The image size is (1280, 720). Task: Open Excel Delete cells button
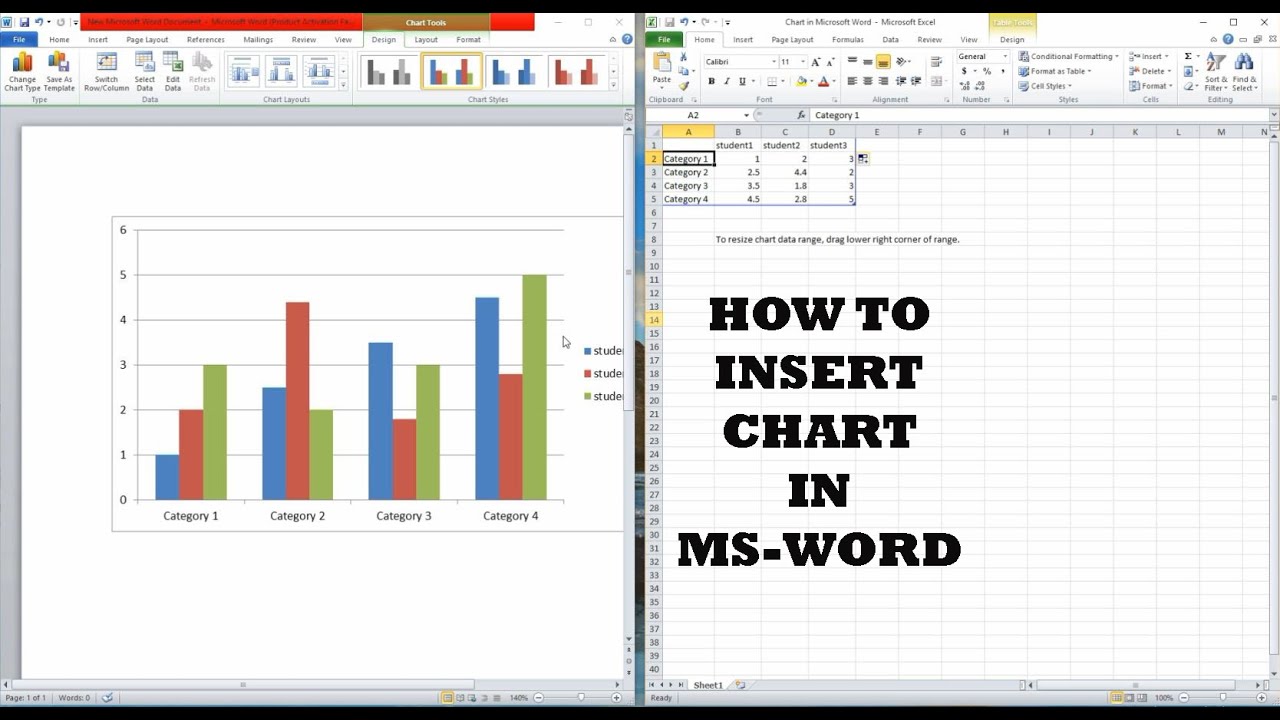pos(1151,71)
